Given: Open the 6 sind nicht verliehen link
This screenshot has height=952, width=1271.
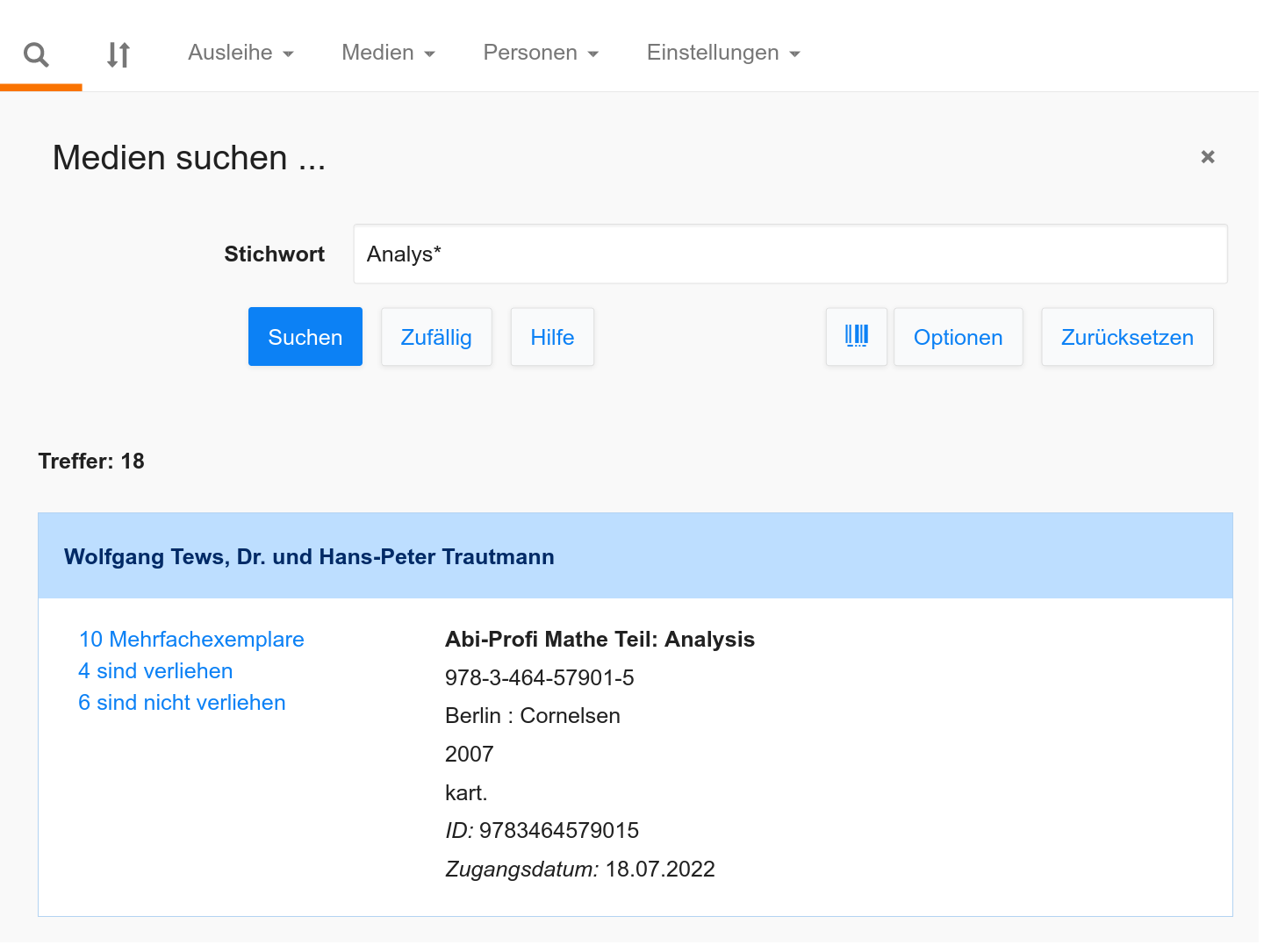Looking at the screenshot, I should [x=182, y=703].
